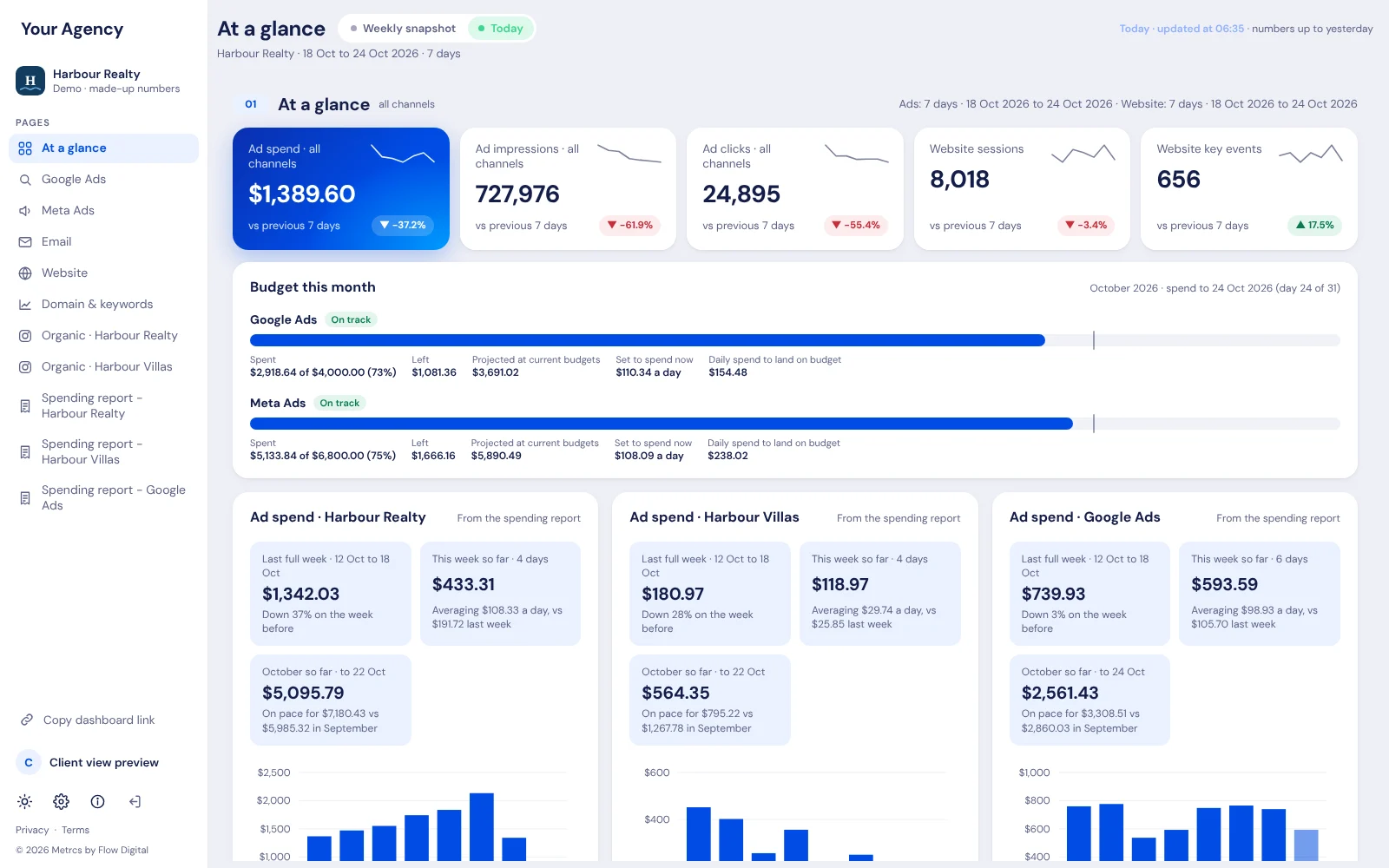
Task: Open Client view preview
Action: [104, 762]
